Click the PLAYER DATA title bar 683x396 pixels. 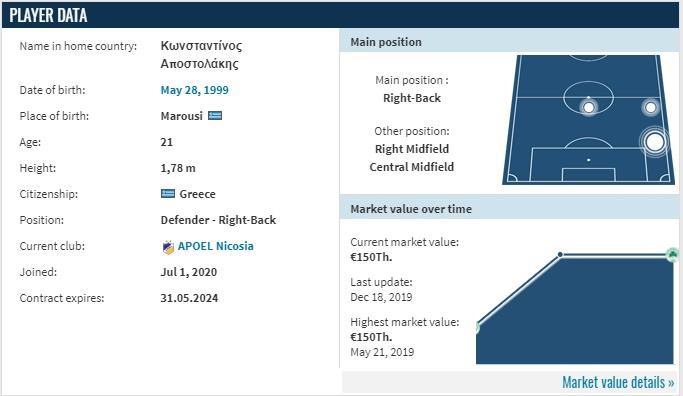[x=340, y=15]
